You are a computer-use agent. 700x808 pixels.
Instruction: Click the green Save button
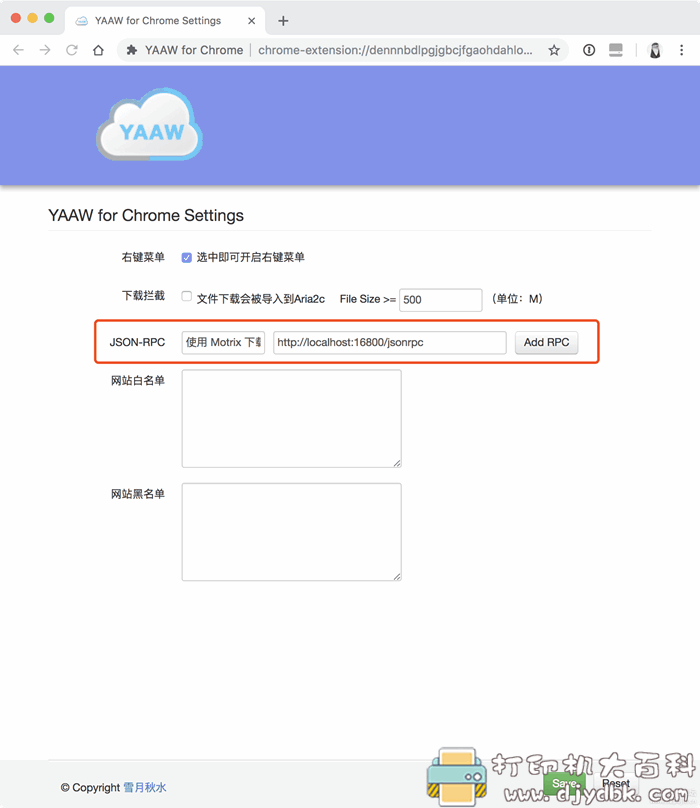click(564, 783)
